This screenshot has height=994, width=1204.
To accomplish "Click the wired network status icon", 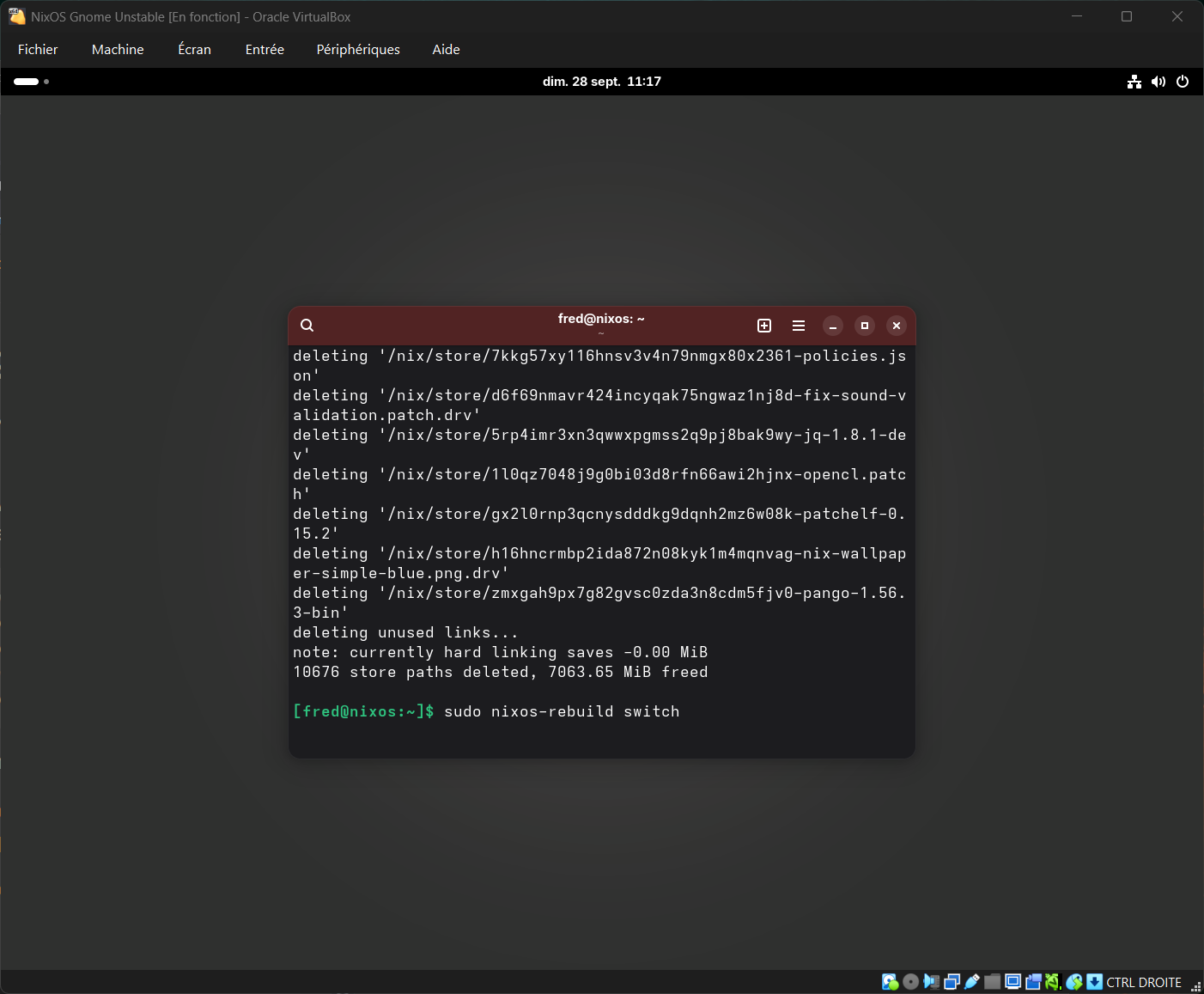I will pos(1134,82).
